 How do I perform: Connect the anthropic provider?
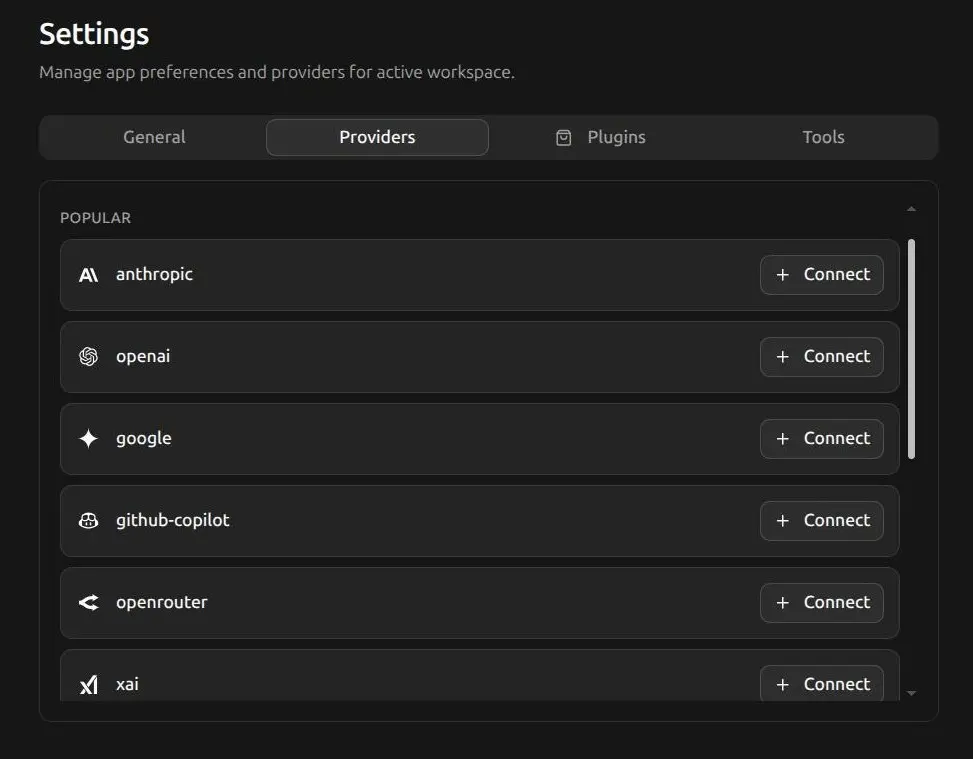coord(822,275)
